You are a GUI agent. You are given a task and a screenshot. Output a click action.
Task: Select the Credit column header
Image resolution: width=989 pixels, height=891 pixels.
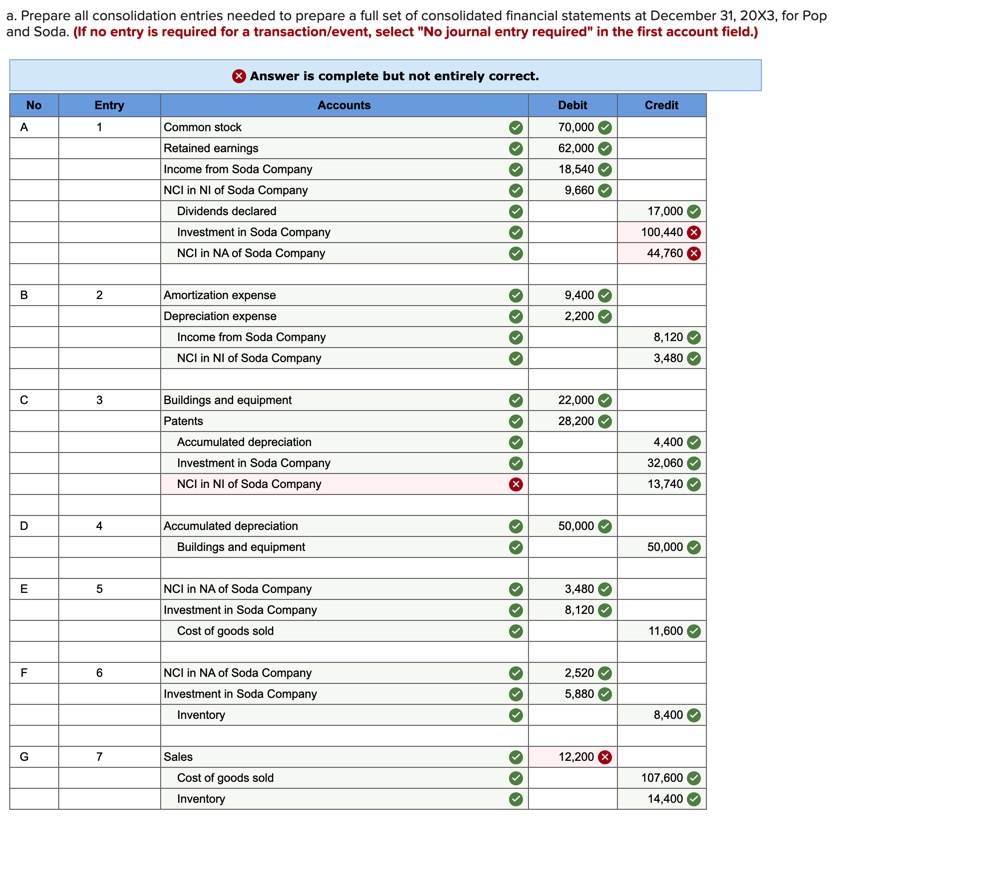[x=661, y=105]
